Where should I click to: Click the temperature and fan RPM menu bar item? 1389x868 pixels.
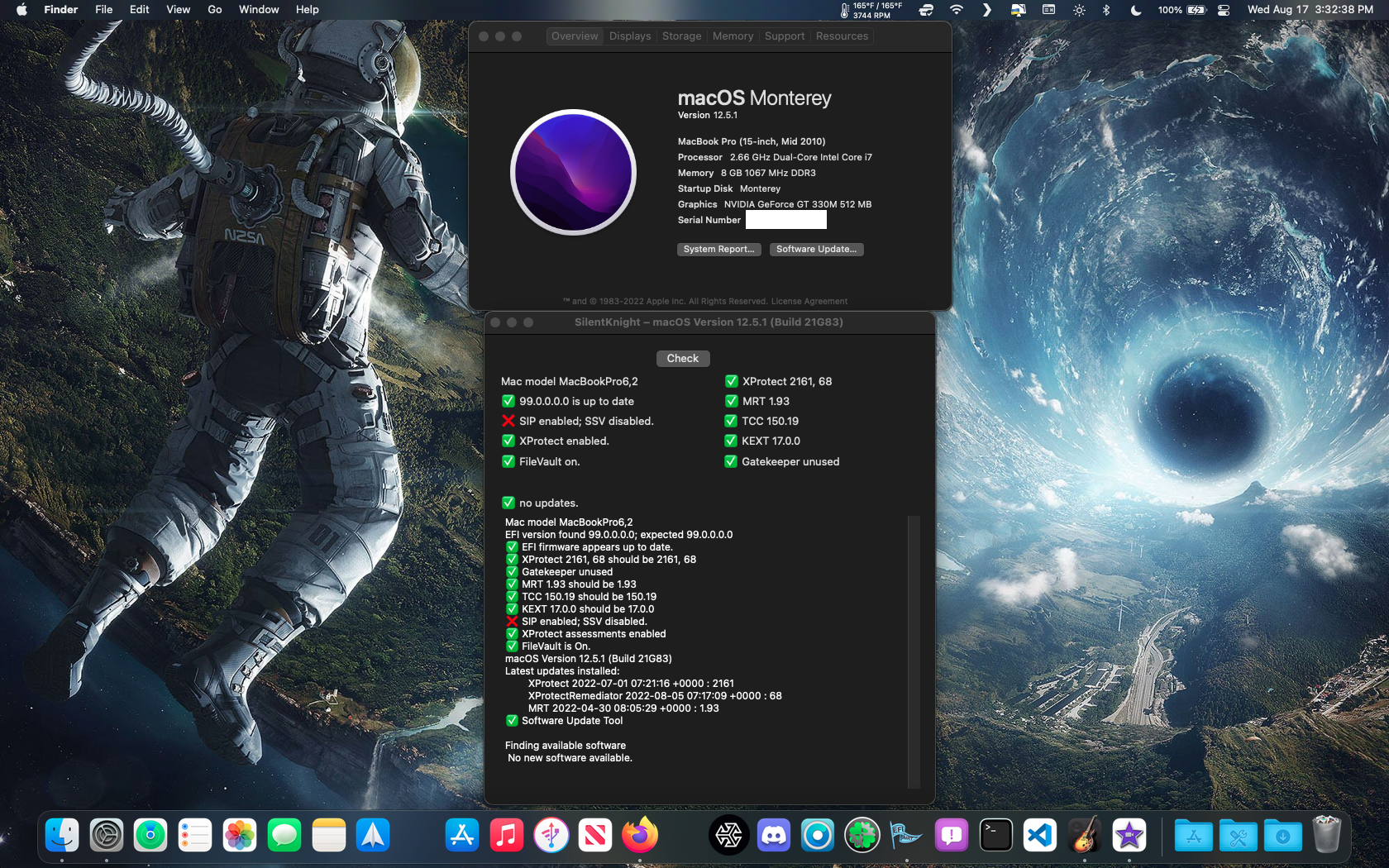[871, 10]
